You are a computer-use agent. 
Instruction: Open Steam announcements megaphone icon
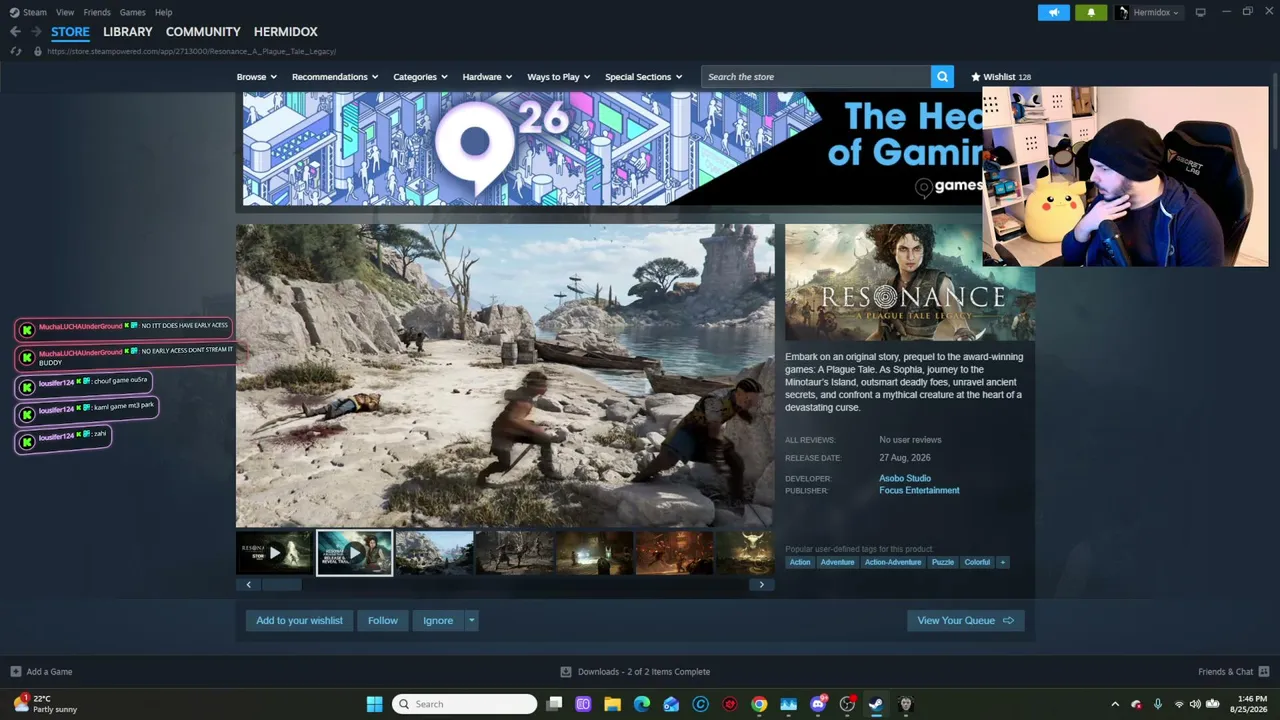click(1053, 12)
